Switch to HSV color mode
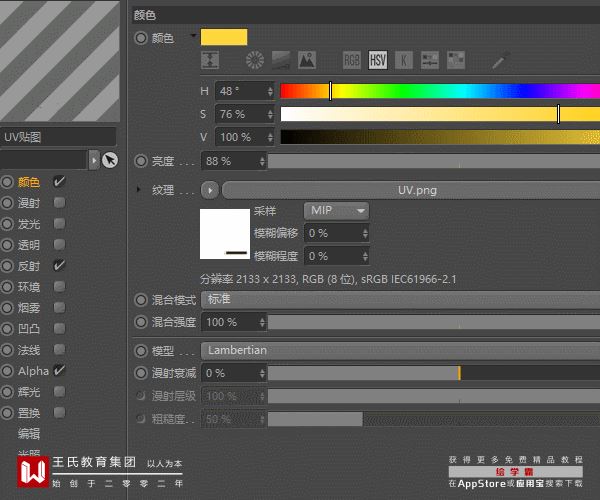The height and width of the screenshot is (500, 600). tap(378, 60)
